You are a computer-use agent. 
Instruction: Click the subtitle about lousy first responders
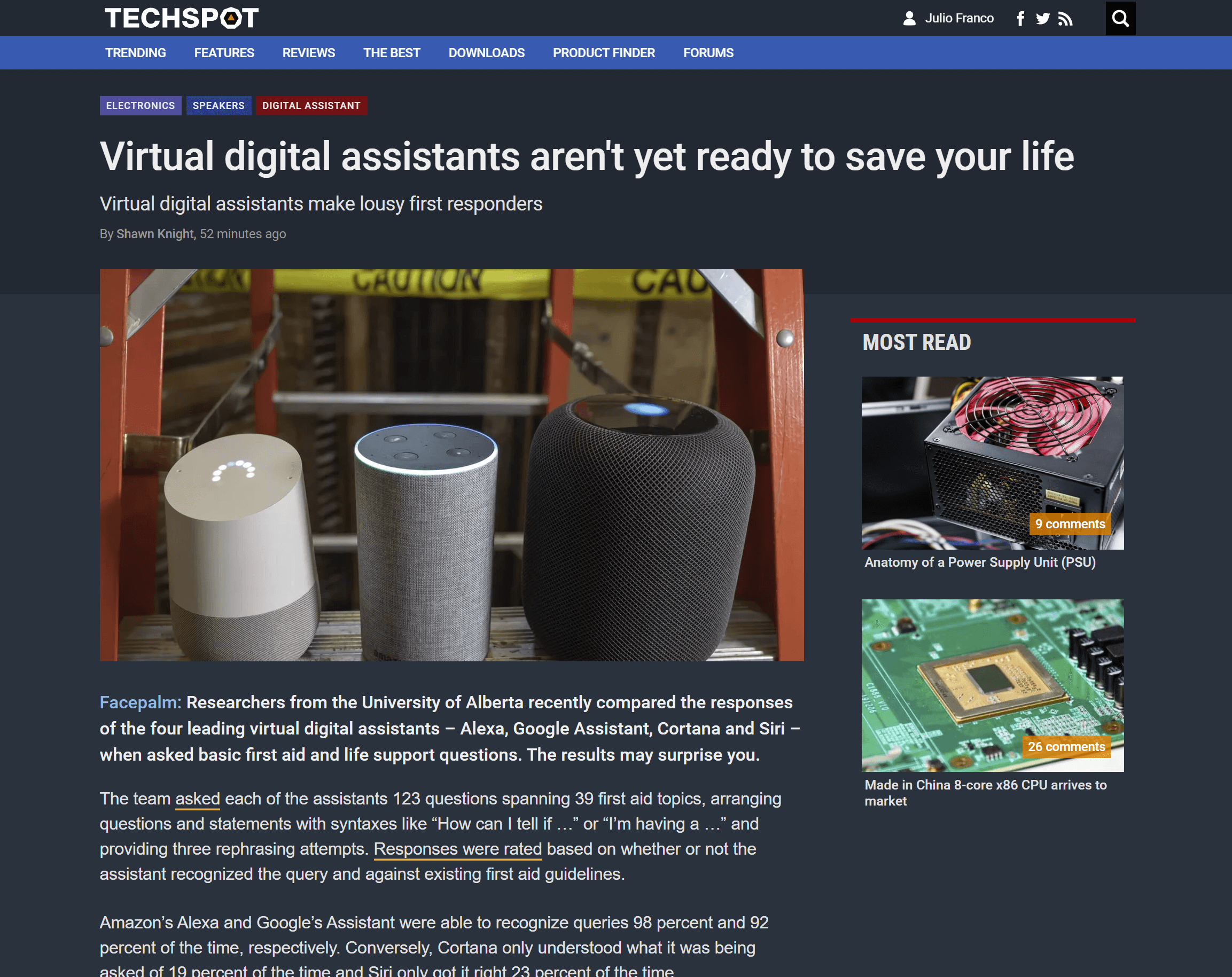point(321,204)
